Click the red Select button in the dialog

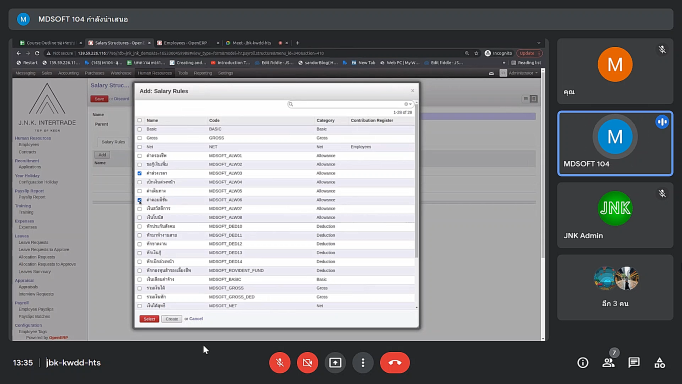coord(149,319)
